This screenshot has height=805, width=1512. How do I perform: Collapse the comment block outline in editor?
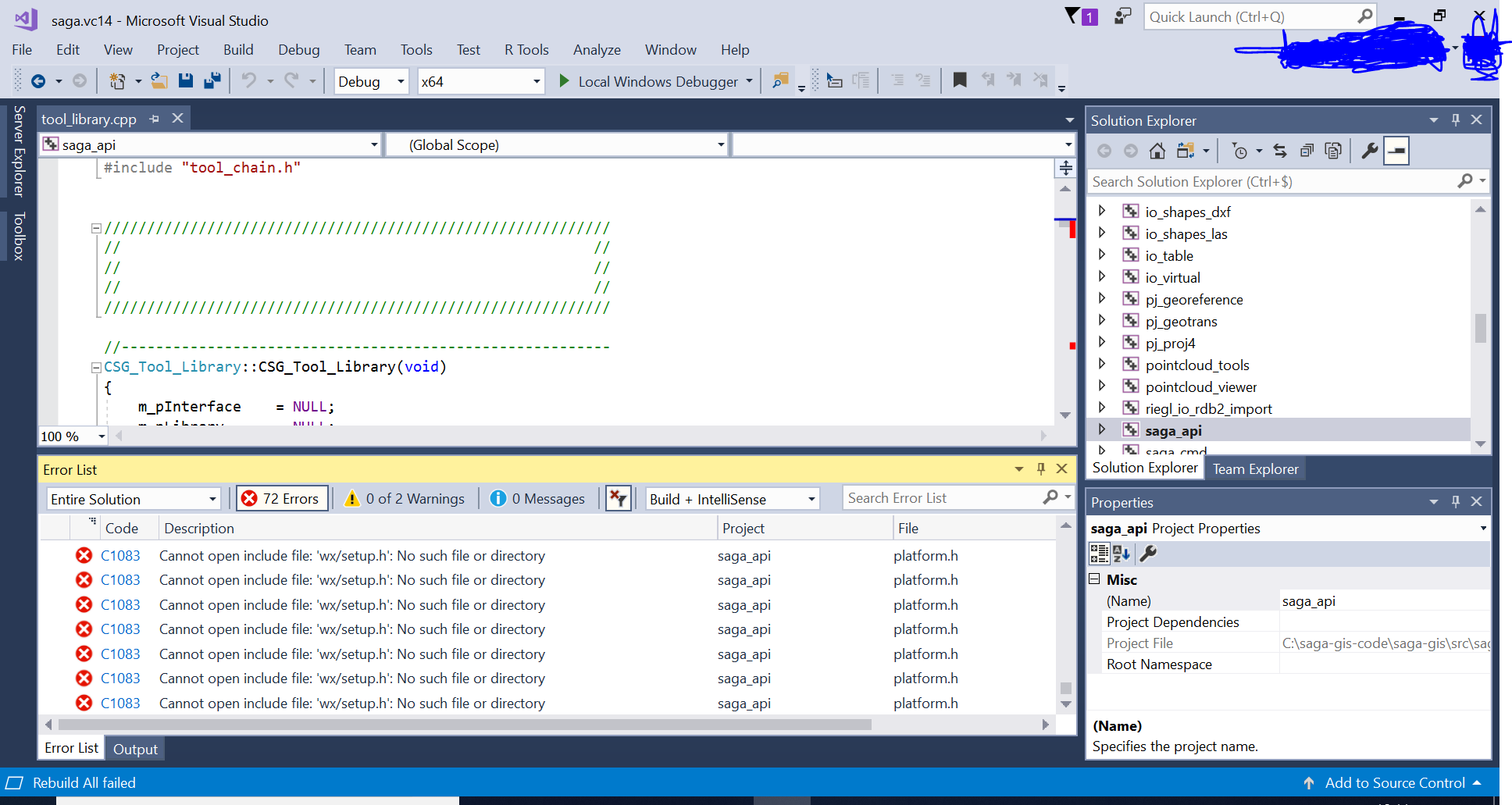pos(96,228)
